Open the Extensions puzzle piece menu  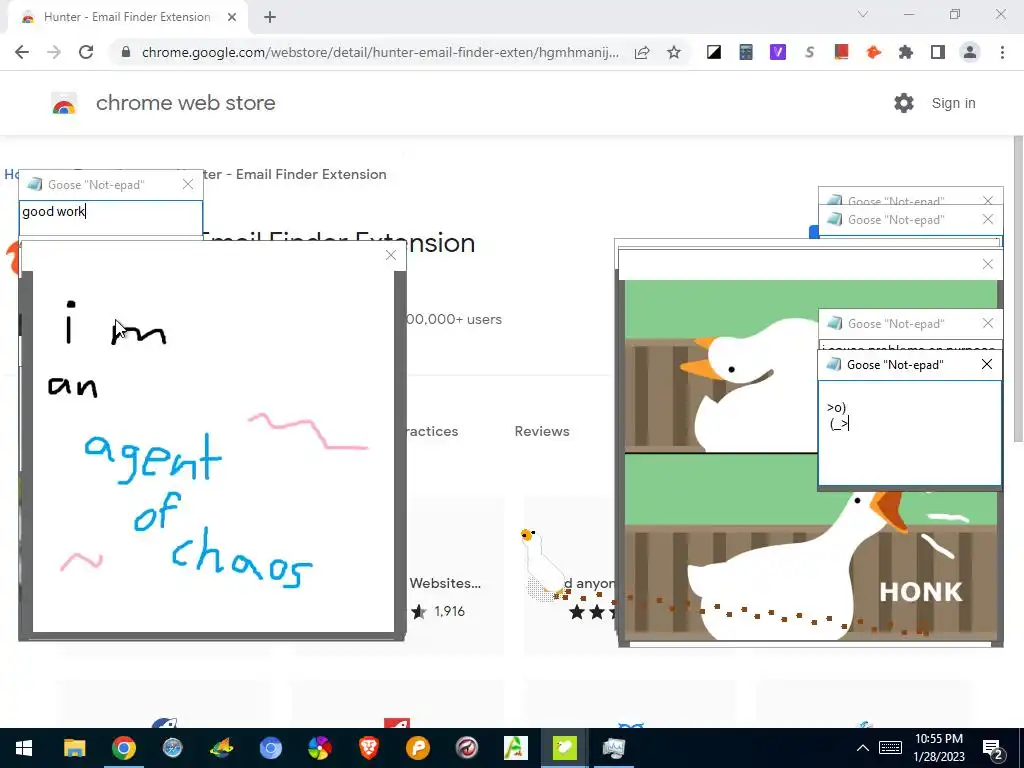[905, 52]
